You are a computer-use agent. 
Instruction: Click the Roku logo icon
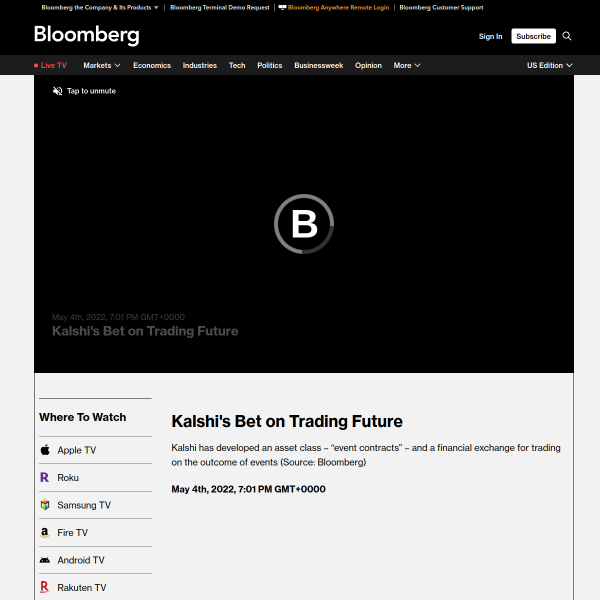[45, 478]
